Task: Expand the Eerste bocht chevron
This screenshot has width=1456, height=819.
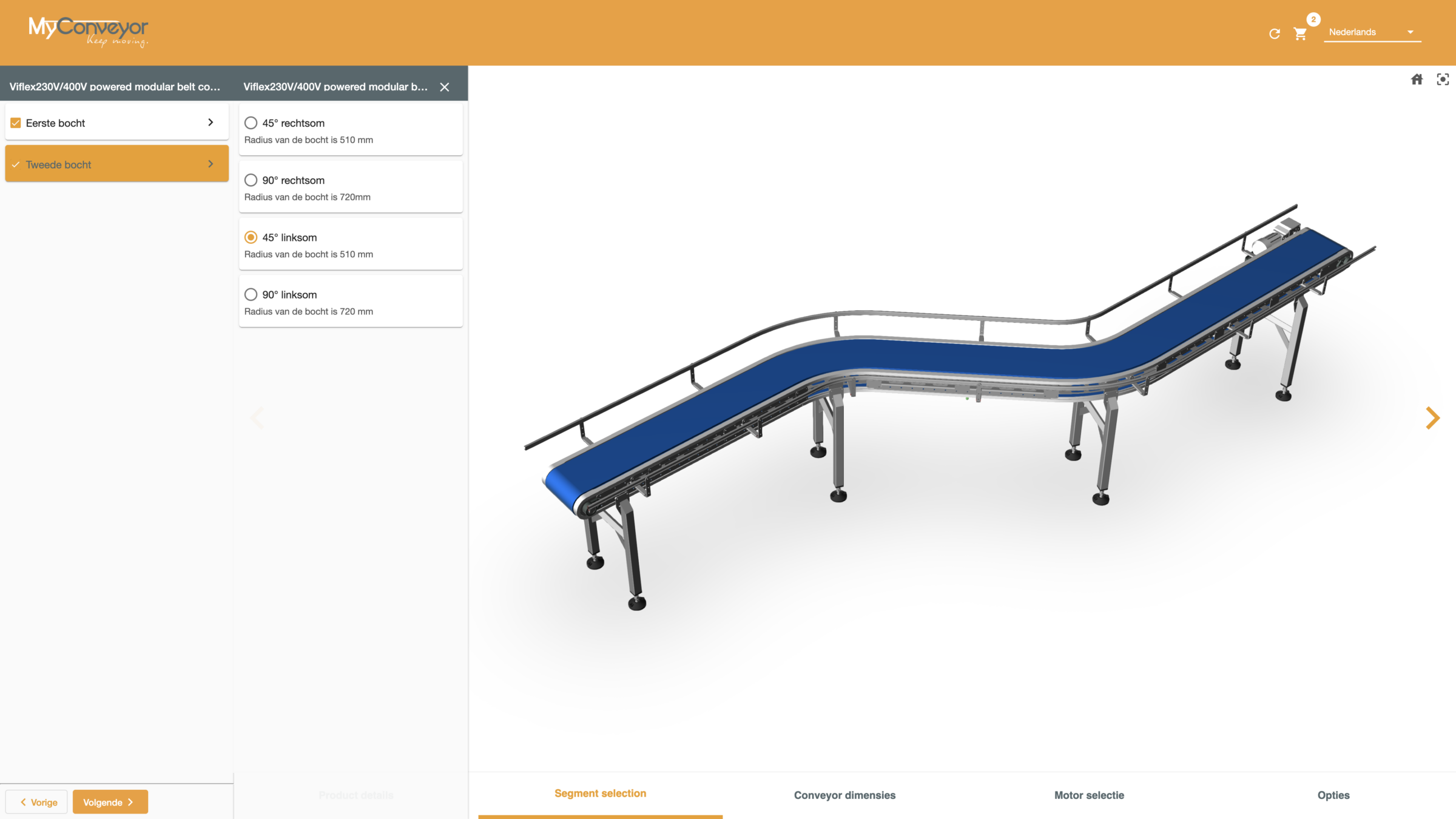Action: (x=211, y=123)
